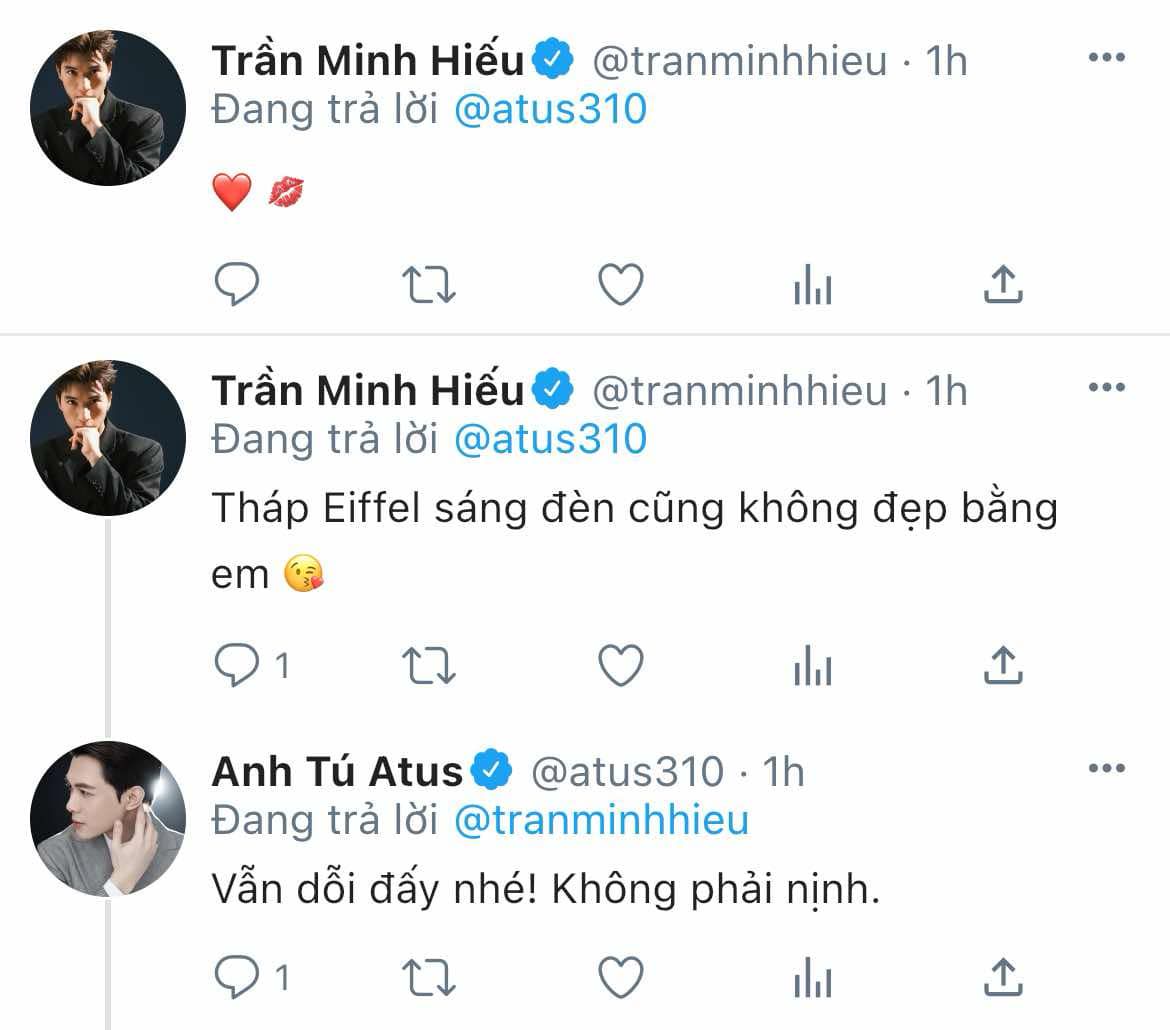Open @tranminhhieu mention in Atus's reply

(x=601, y=820)
